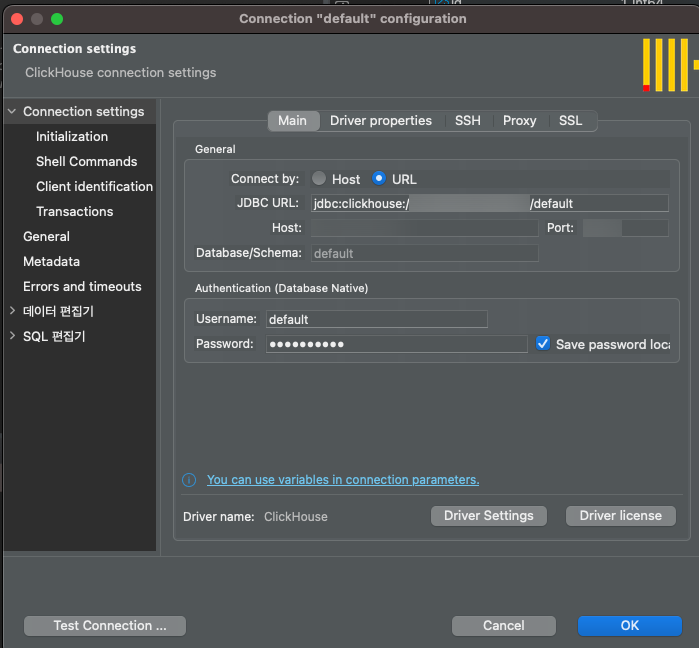Open the Proxy tab
The height and width of the screenshot is (648, 699).
point(519,121)
